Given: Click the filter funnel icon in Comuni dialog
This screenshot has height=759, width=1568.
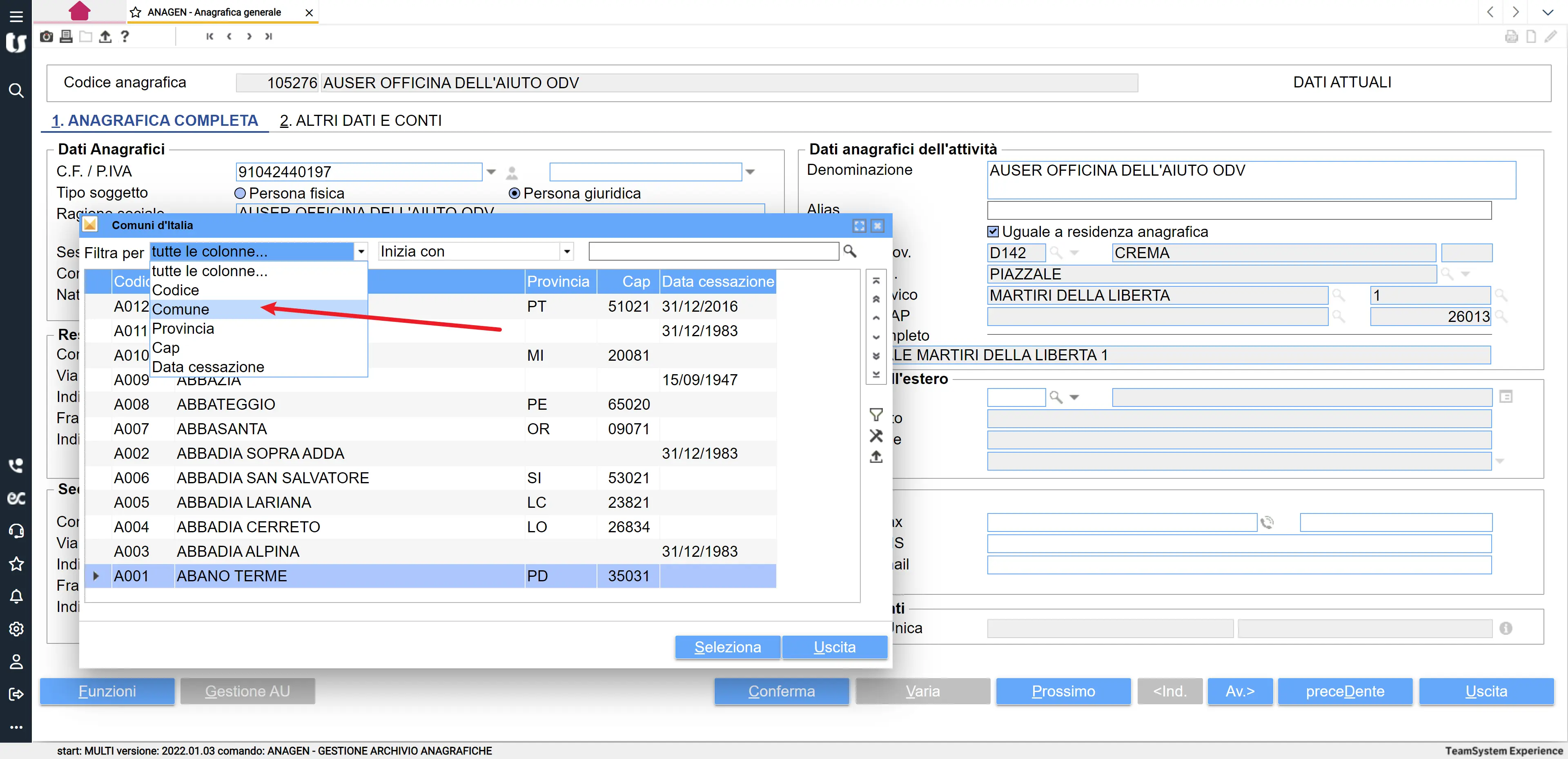Looking at the screenshot, I should pyautogui.click(x=876, y=415).
